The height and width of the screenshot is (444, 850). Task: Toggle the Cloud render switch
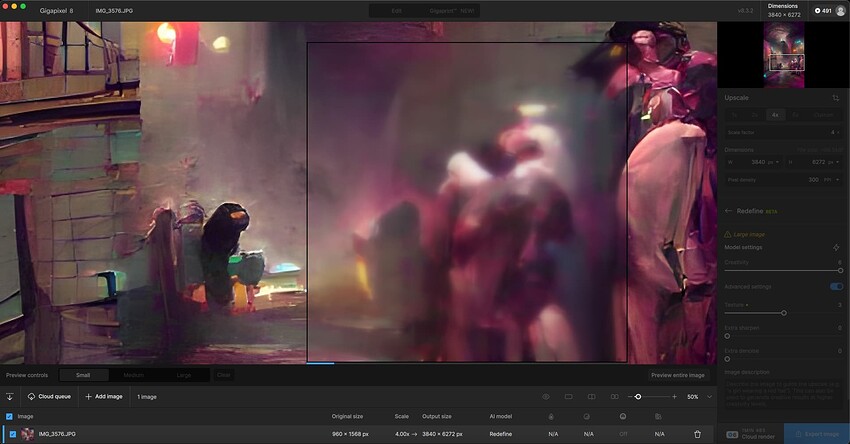click(x=732, y=434)
